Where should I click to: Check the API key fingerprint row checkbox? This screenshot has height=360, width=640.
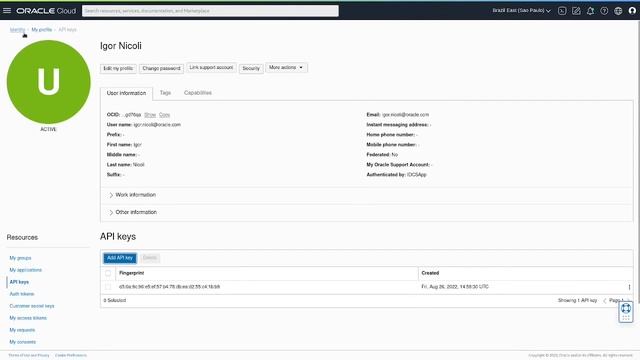108,287
